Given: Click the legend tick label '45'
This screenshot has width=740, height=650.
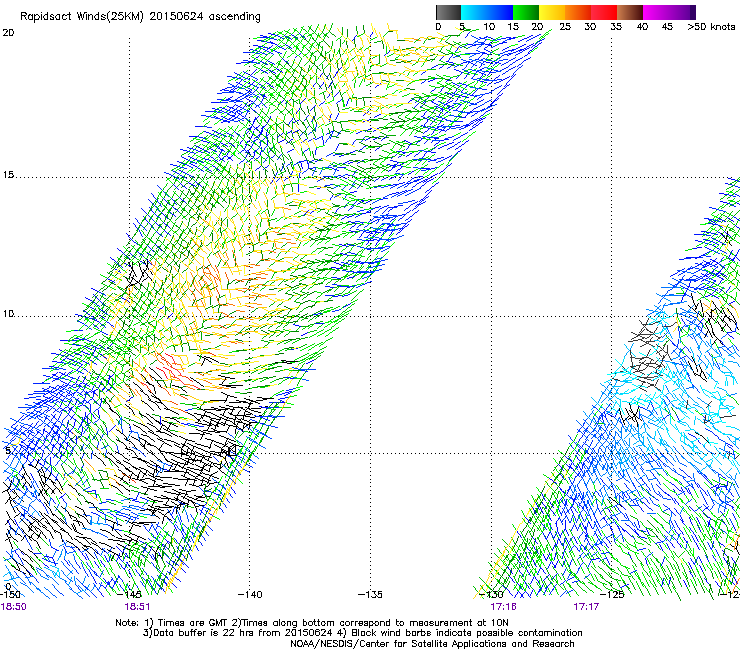Looking at the screenshot, I should tap(667, 27).
